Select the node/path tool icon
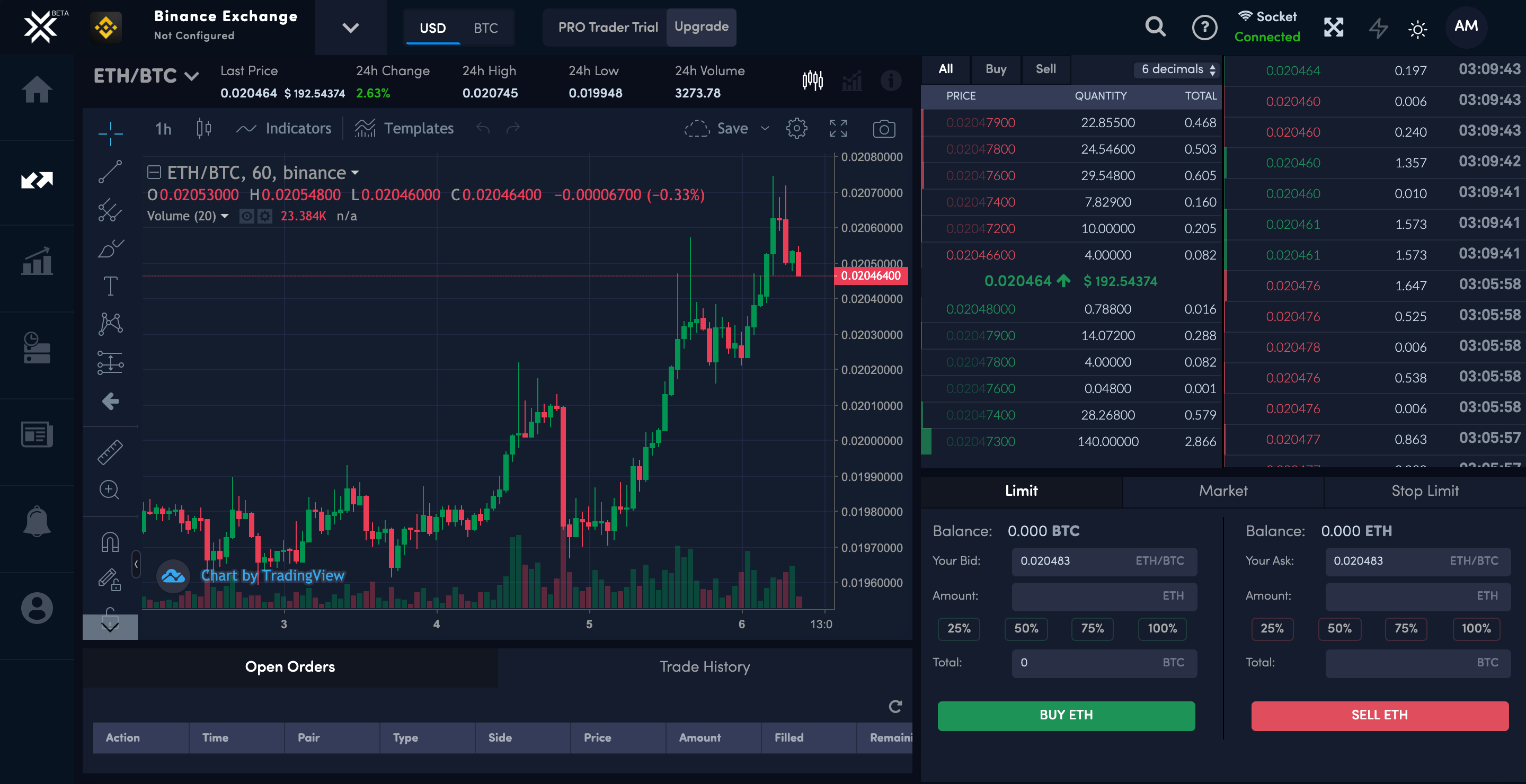The width and height of the screenshot is (1526, 784). pyautogui.click(x=110, y=323)
